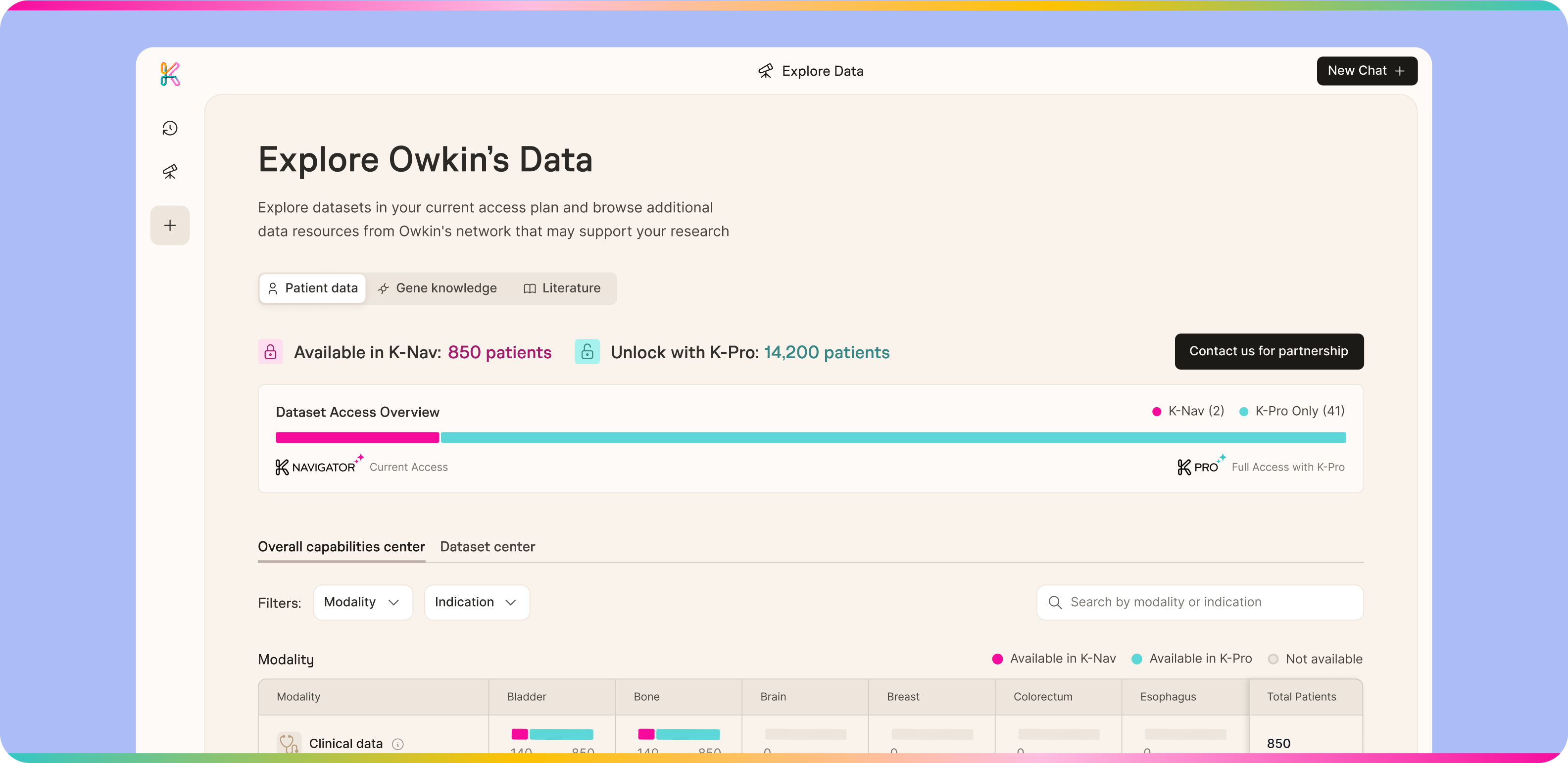1568x763 pixels.
Task: Select Overall capabilities center tab
Action: [341, 546]
